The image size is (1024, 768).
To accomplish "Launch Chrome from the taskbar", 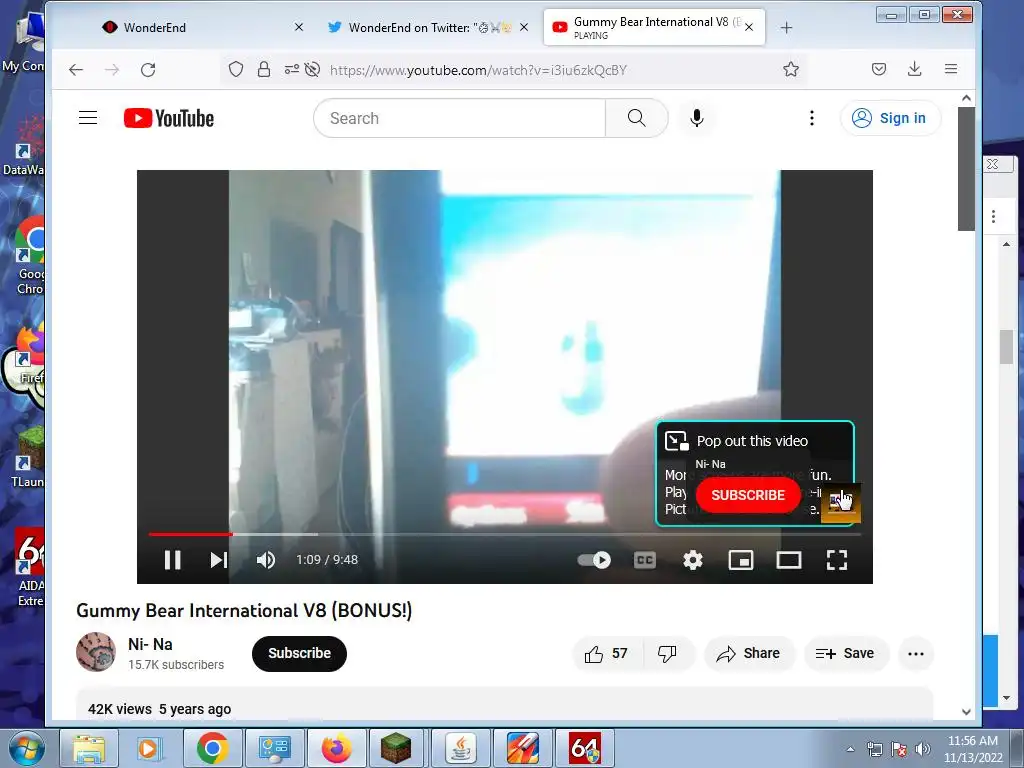I will click(x=212, y=748).
